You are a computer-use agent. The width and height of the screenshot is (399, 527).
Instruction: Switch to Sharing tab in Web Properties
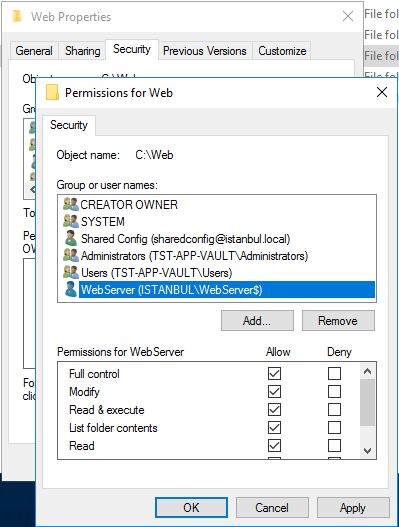[83, 51]
